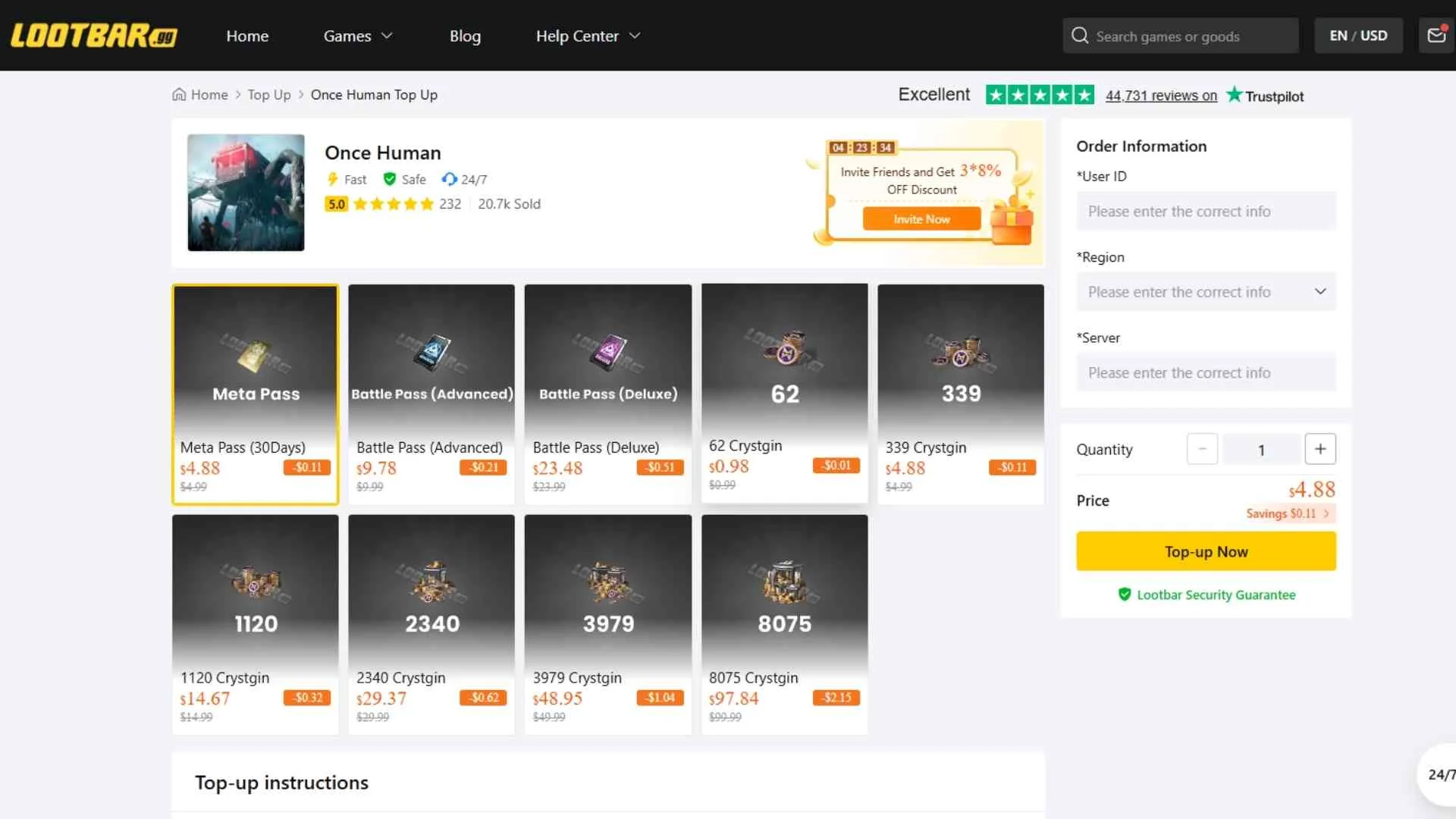Click the Lootbar Security Guarantee link
Viewport: 1456px width, 819px height.
pyautogui.click(x=1216, y=595)
